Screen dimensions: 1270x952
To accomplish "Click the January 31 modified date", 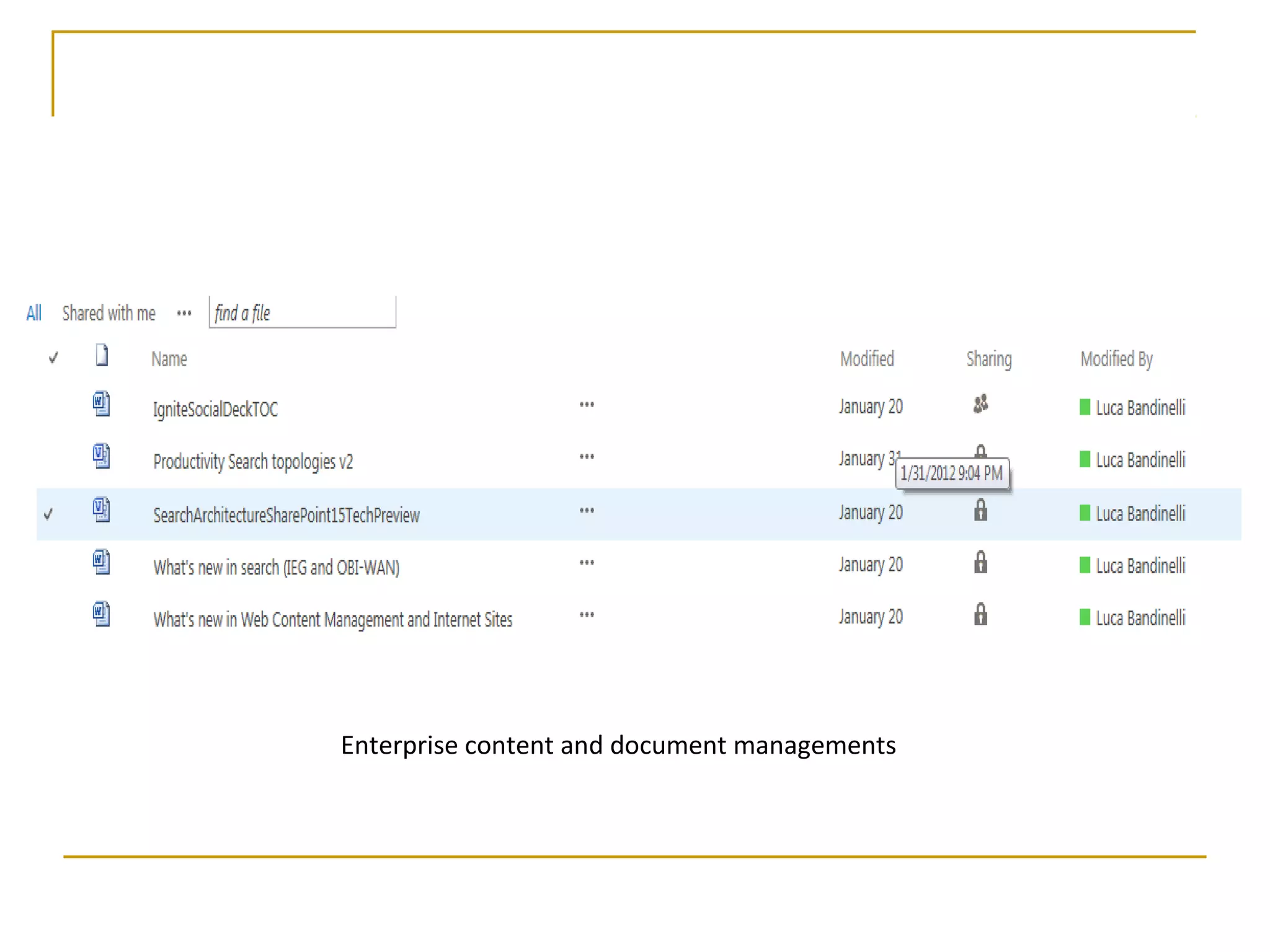I will (869, 459).
